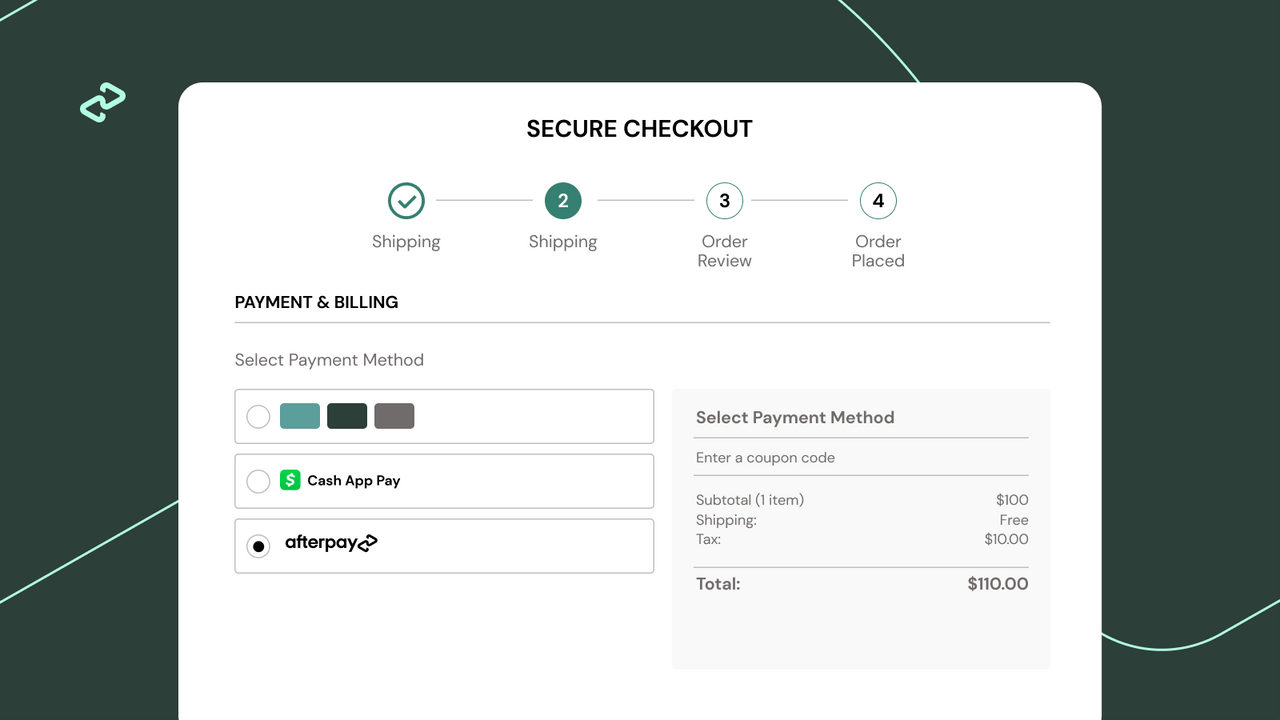1280x720 pixels.
Task: Click the Free shipping label
Action: point(1014,519)
